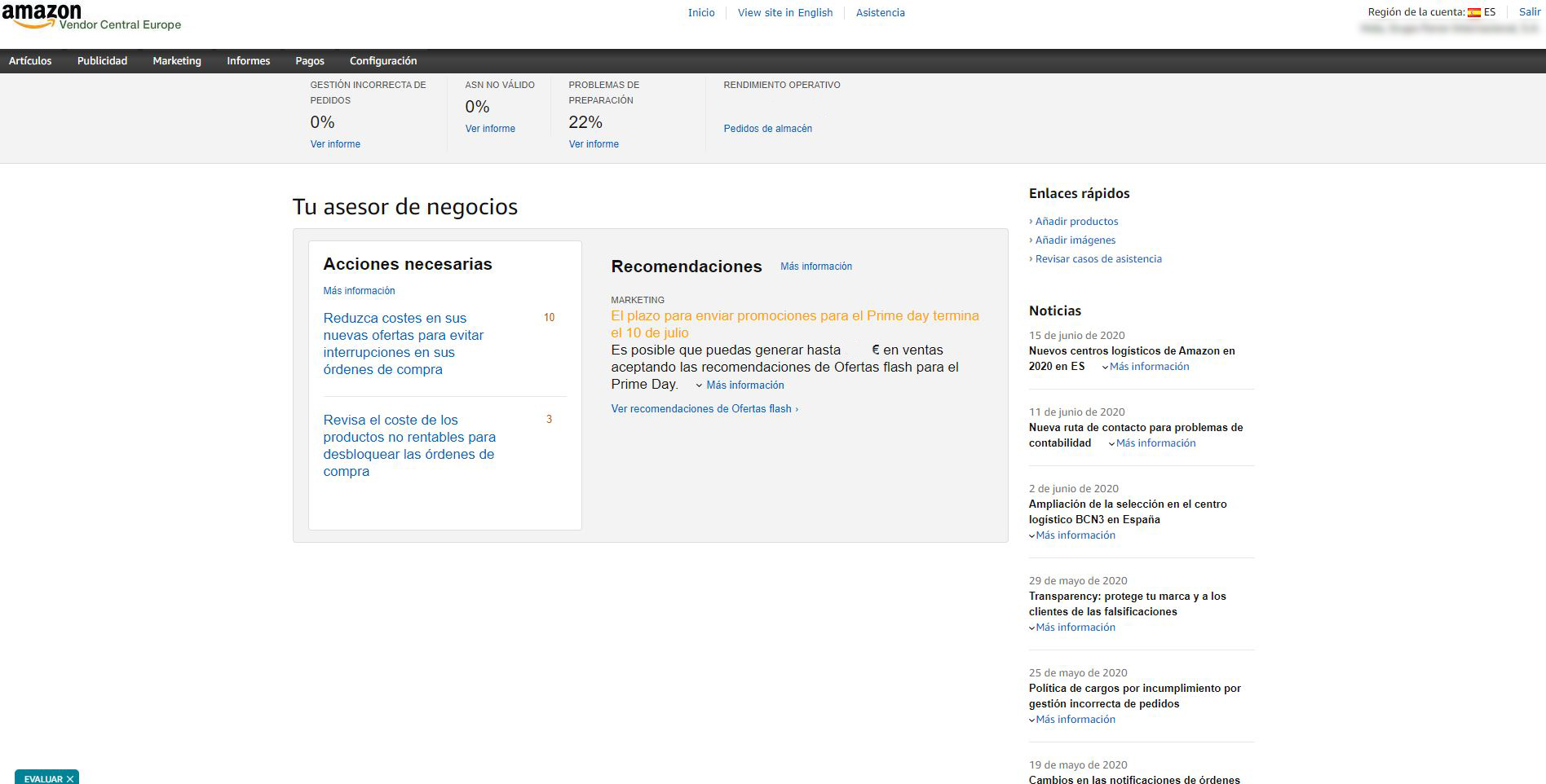Switch via View site in English
1546x784 pixels.
pos(785,12)
